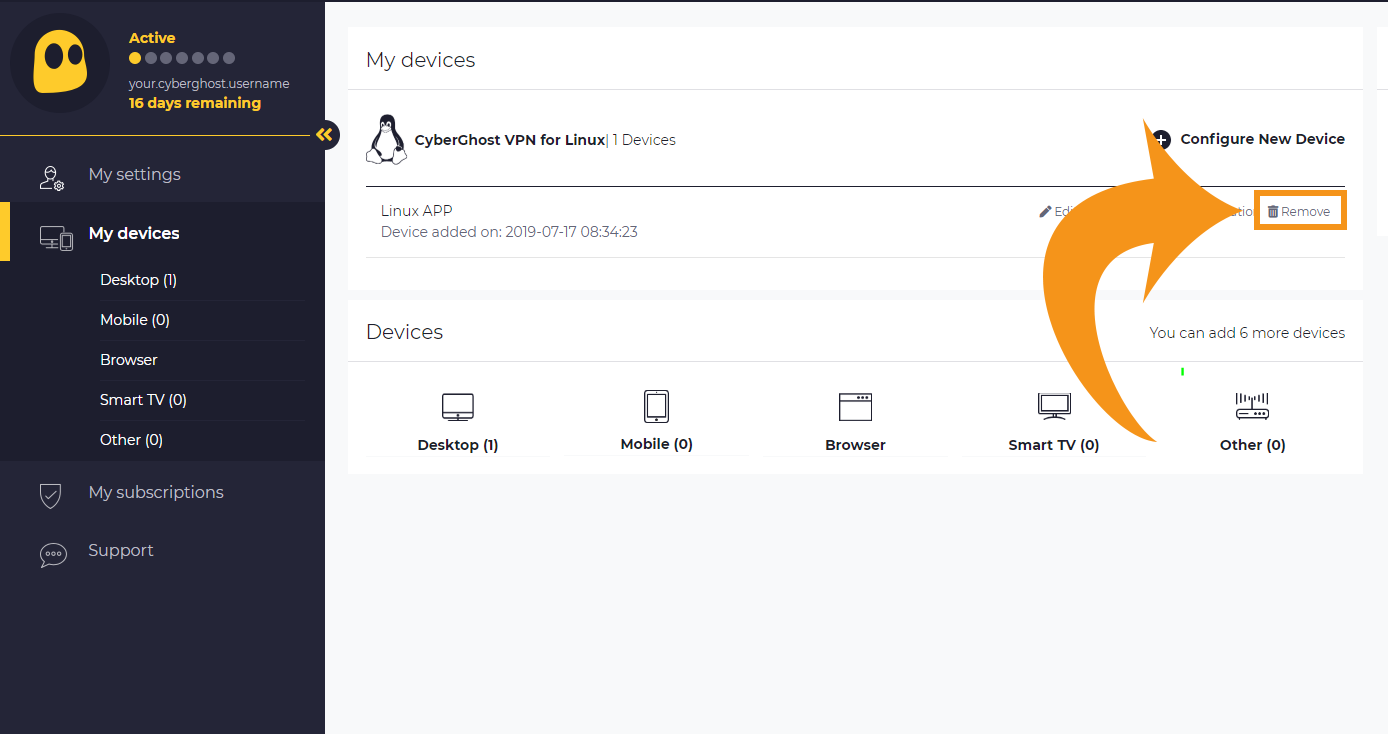
Task: Click the Support chat bubble icon
Action: (53, 555)
